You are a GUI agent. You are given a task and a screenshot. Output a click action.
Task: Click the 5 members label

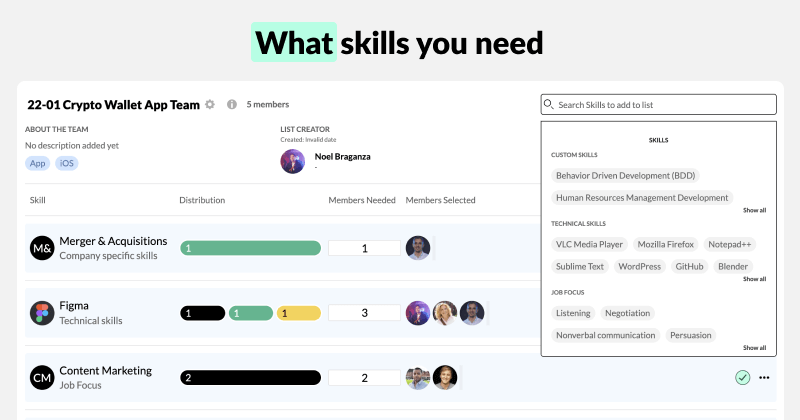pos(268,104)
